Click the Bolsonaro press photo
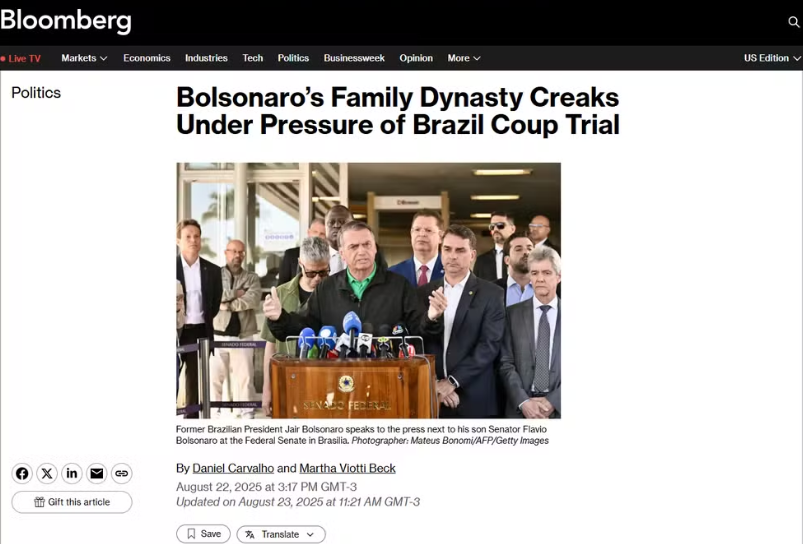This screenshot has height=544, width=803. tap(369, 290)
